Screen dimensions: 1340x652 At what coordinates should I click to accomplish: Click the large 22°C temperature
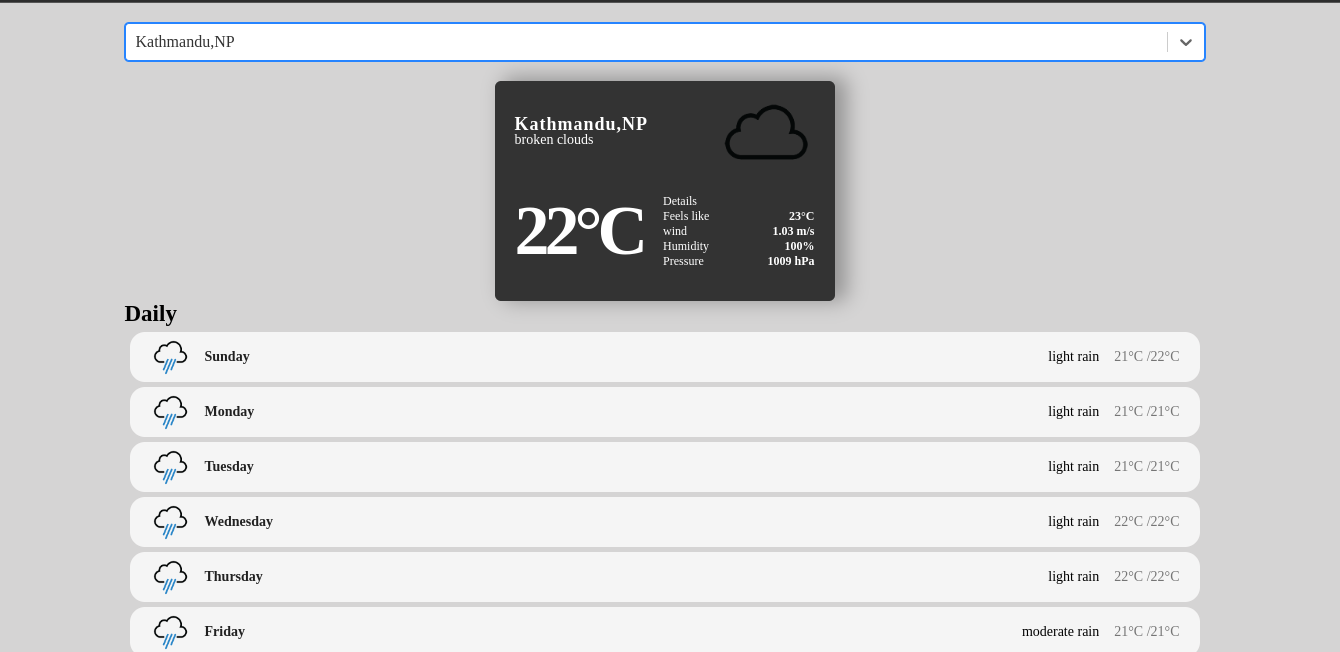579,231
